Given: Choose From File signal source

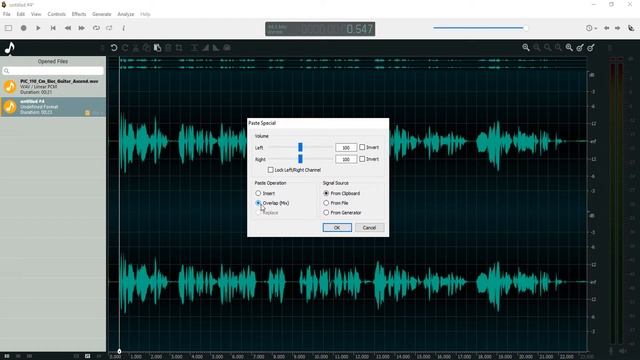Looking at the screenshot, I should (x=326, y=203).
